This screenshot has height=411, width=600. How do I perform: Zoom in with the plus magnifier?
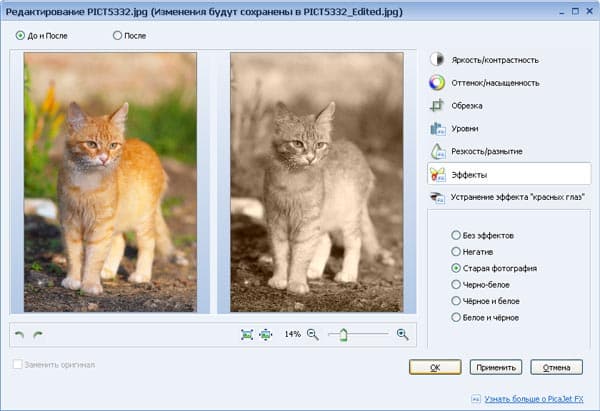click(403, 334)
